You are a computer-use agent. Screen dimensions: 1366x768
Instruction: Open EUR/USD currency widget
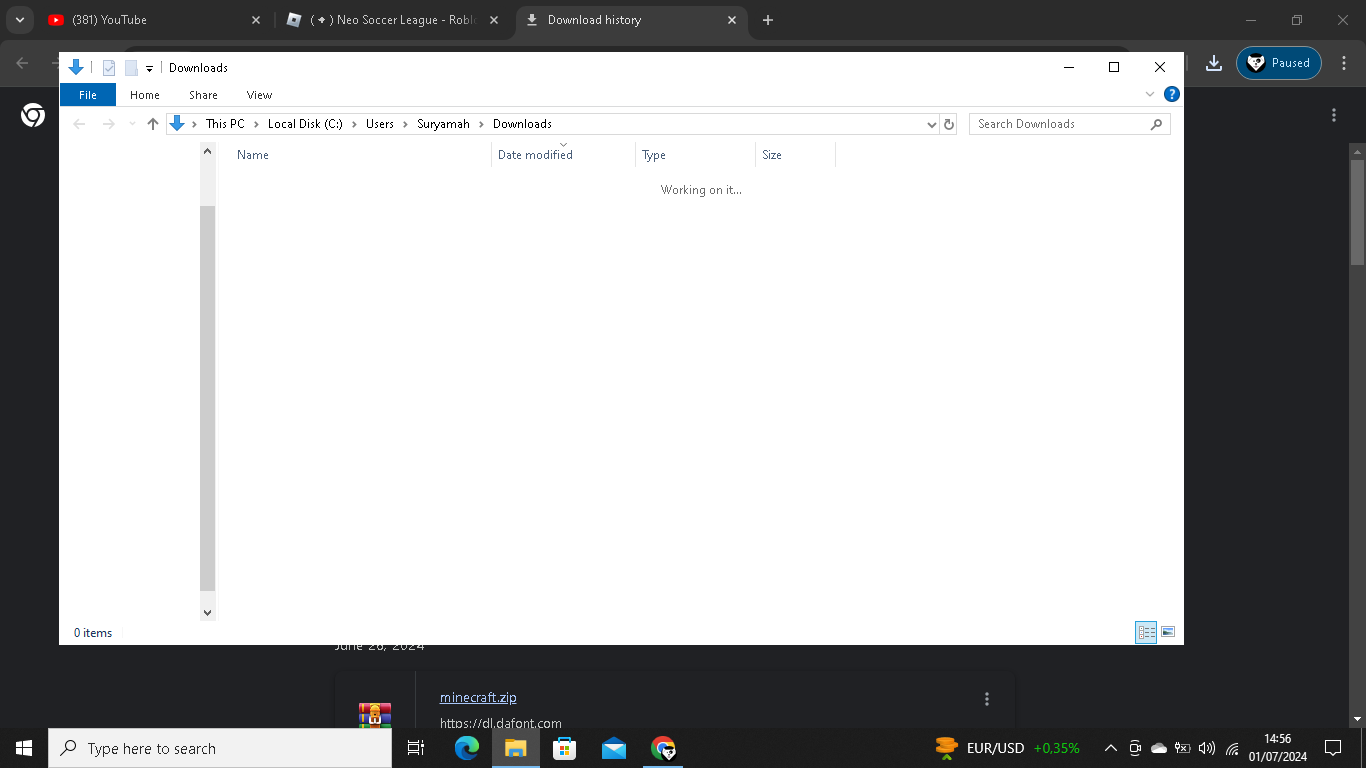click(1007, 748)
